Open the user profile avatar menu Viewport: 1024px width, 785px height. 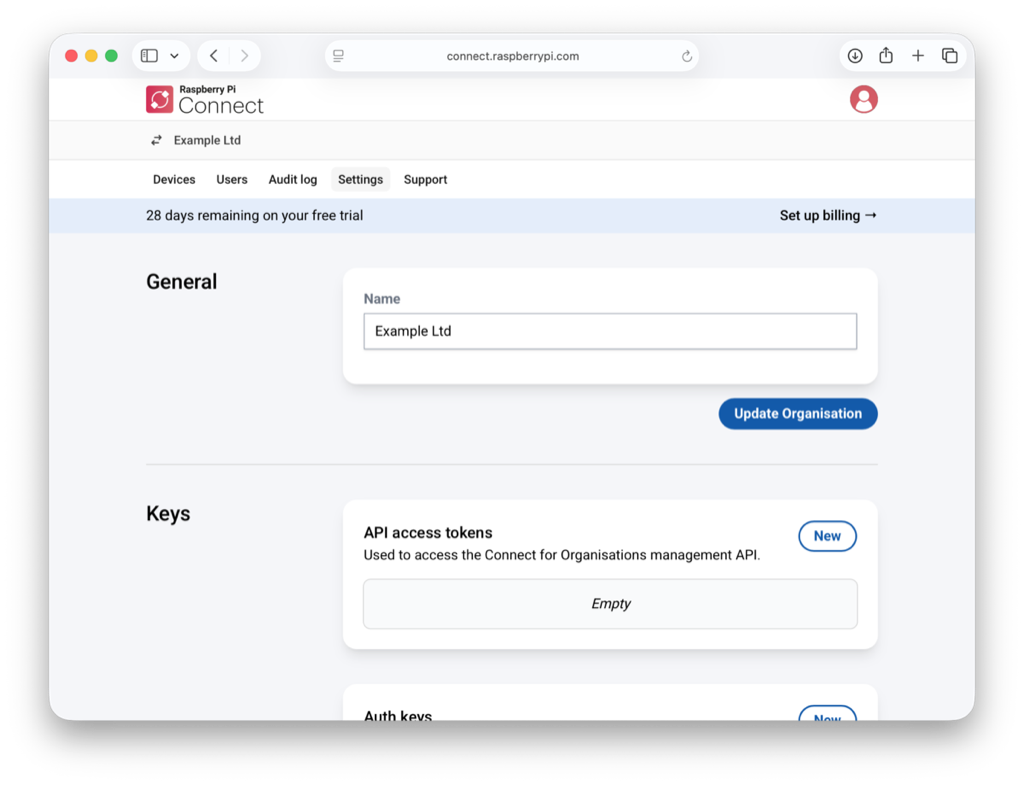pos(863,99)
